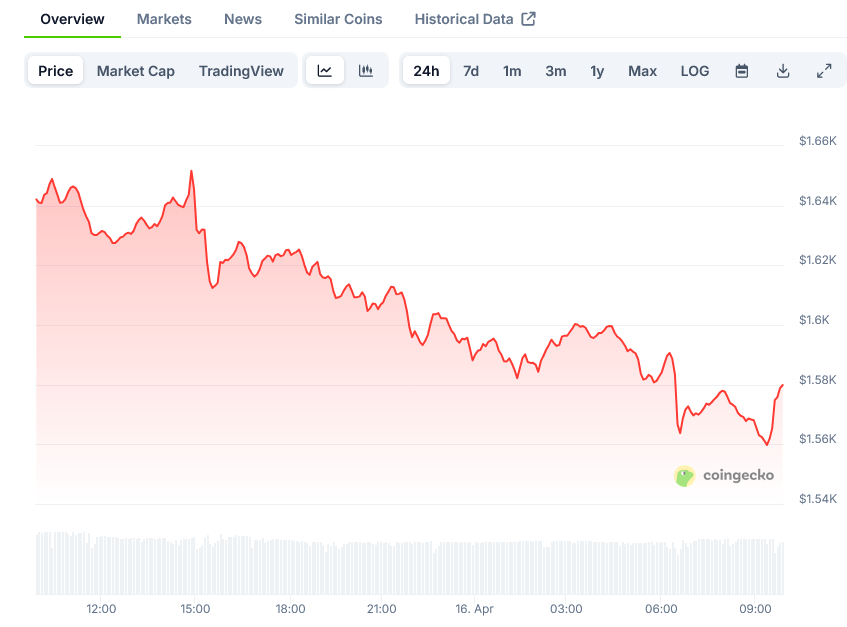Show the Max time range

click(x=642, y=71)
